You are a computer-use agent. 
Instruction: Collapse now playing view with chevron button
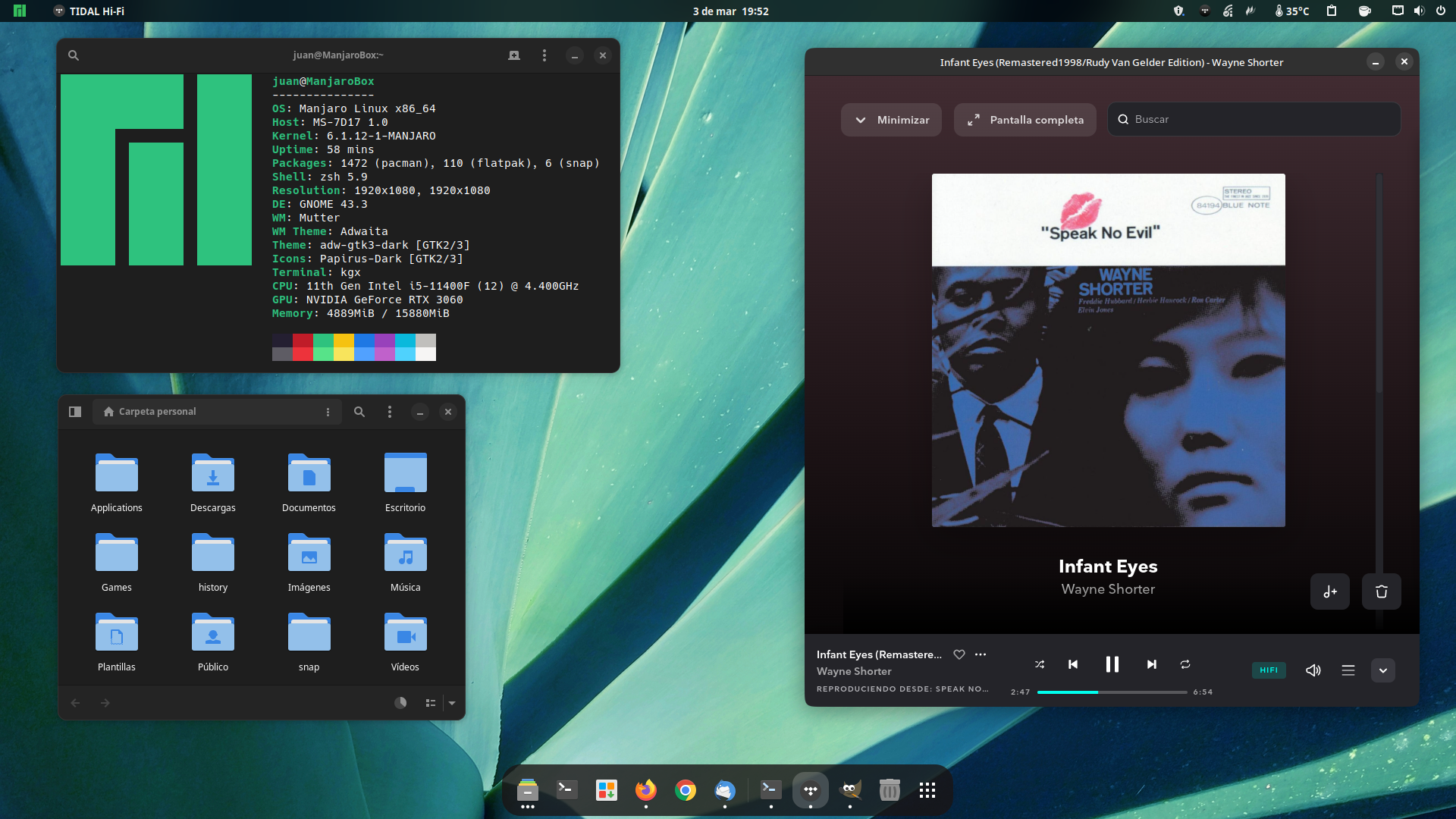click(x=1383, y=670)
